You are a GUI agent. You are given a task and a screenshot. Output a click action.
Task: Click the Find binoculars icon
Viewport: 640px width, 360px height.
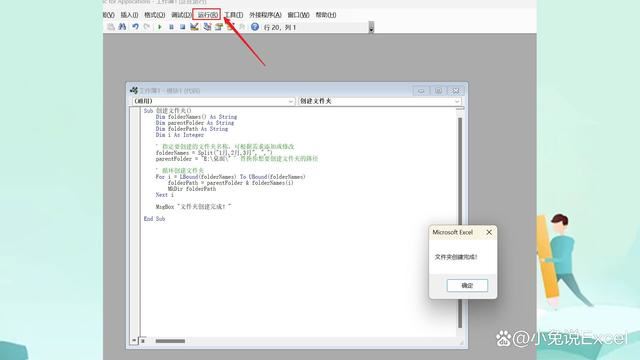point(122,27)
